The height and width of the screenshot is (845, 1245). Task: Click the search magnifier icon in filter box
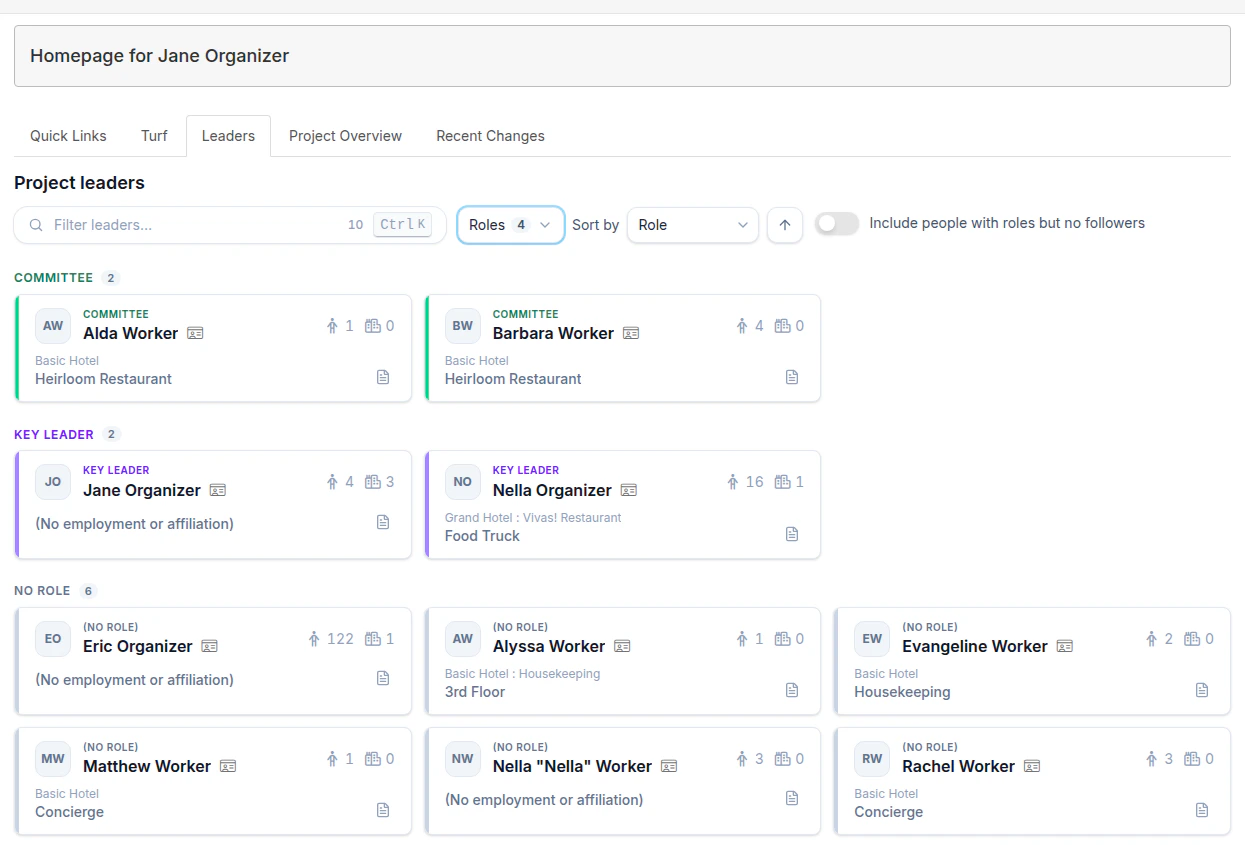[36, 225]
